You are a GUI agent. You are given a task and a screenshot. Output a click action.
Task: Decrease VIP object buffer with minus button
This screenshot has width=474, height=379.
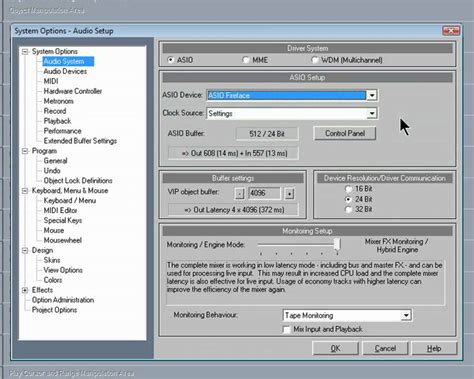coord(239,193)
